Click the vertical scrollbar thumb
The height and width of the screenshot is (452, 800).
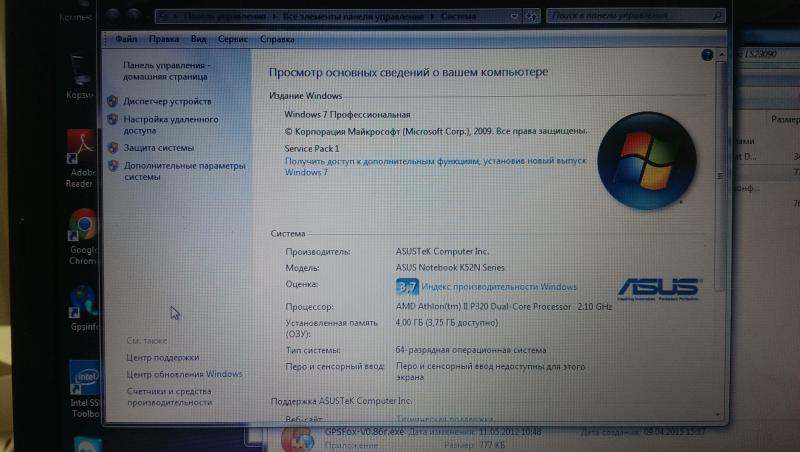click(721, 176)
